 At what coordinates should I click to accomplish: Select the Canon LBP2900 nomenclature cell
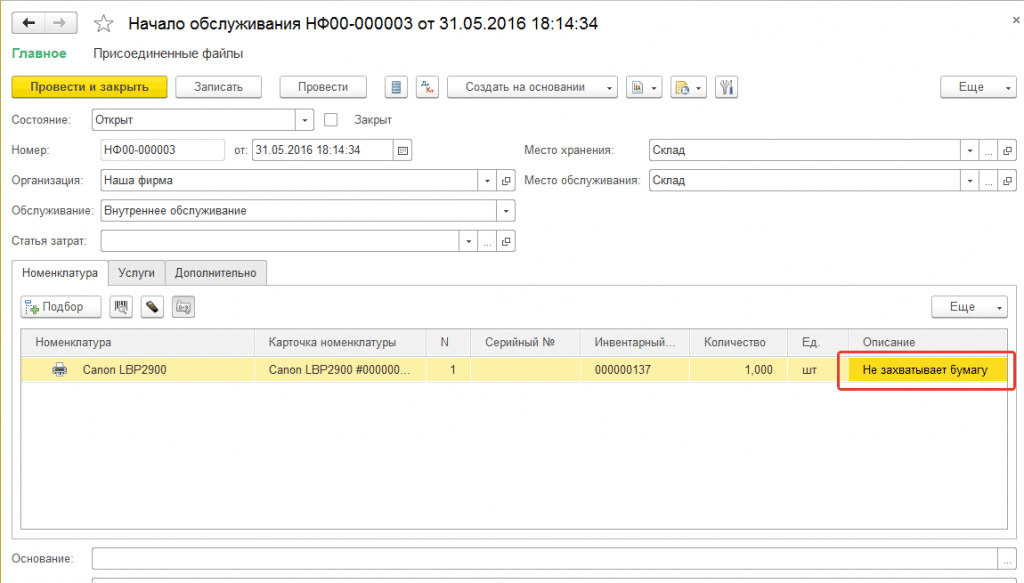tap(138, 370)
